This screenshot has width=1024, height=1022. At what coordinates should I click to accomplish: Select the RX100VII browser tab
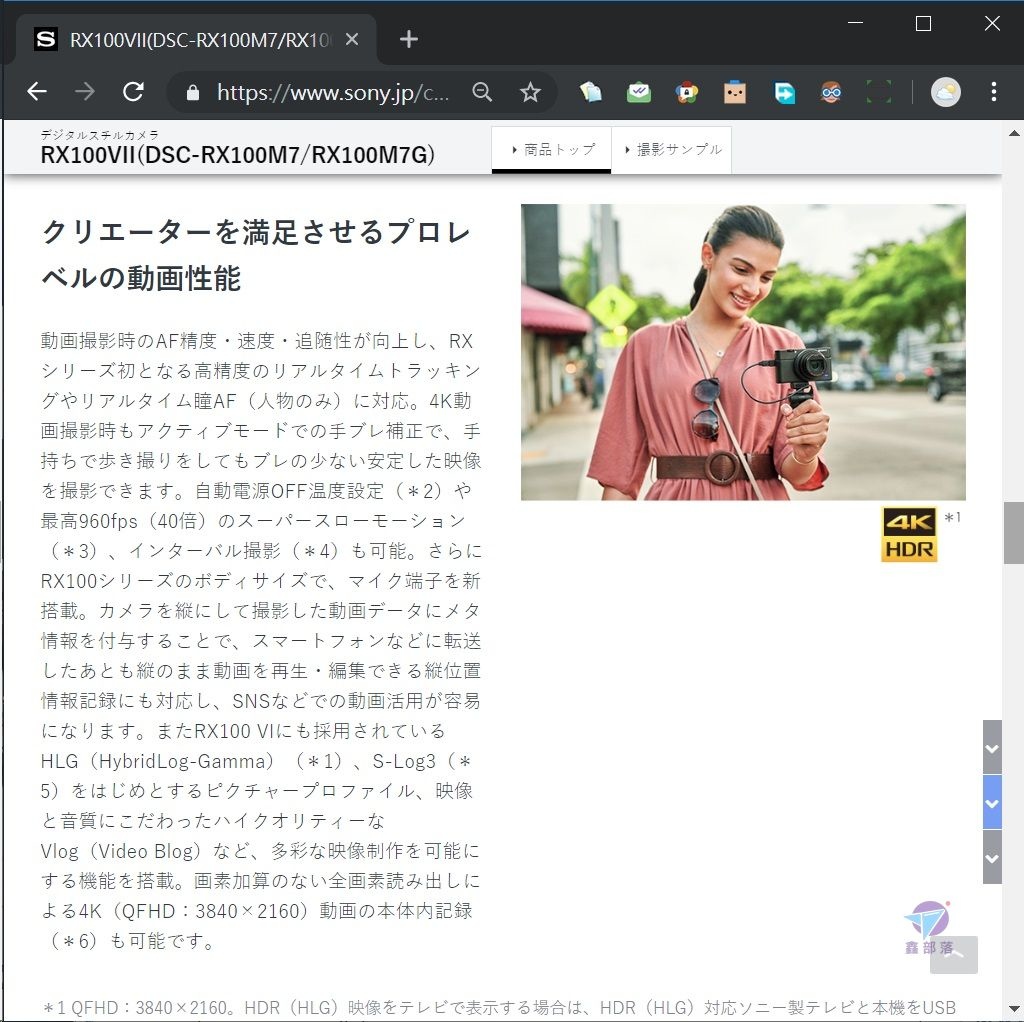click(195, 39)
